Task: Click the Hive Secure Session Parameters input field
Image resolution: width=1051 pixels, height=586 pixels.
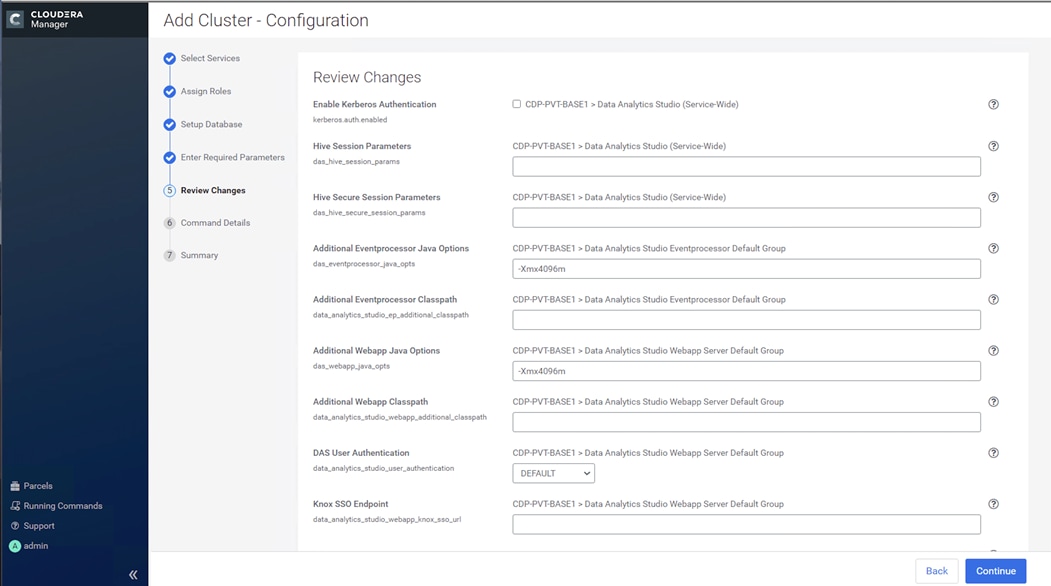Action: [x=746, y=217]
